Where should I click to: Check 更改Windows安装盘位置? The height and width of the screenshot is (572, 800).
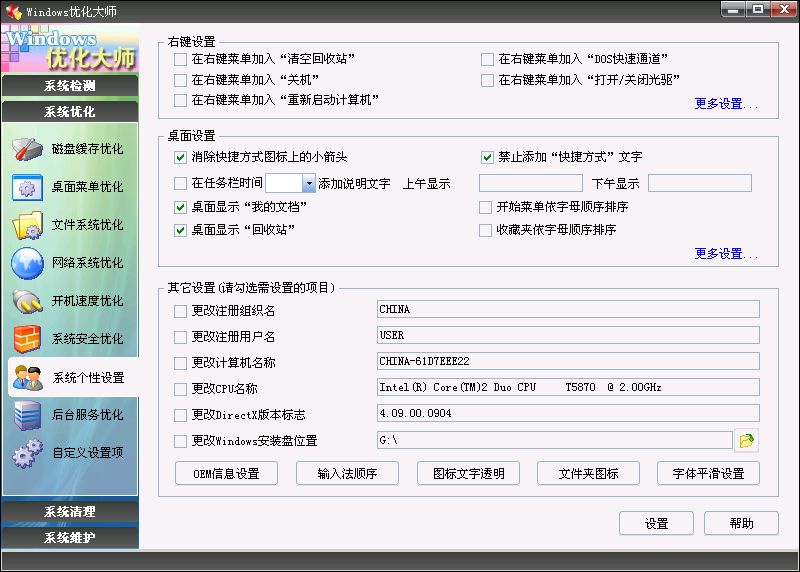point(180,441)
